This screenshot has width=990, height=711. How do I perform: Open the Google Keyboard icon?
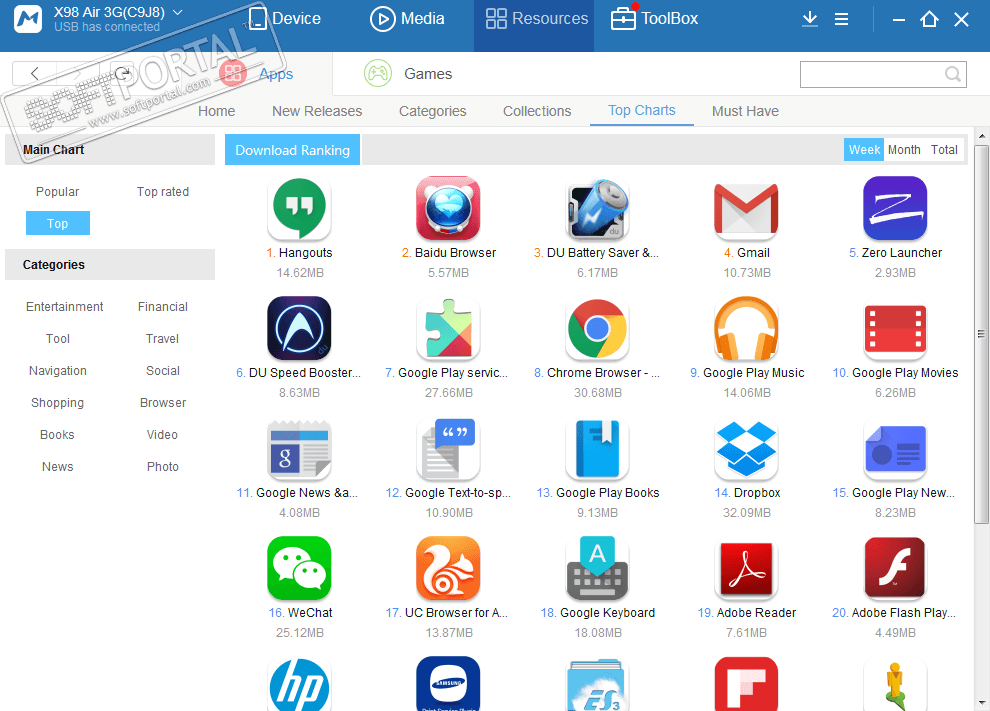[x=597, y=568]
